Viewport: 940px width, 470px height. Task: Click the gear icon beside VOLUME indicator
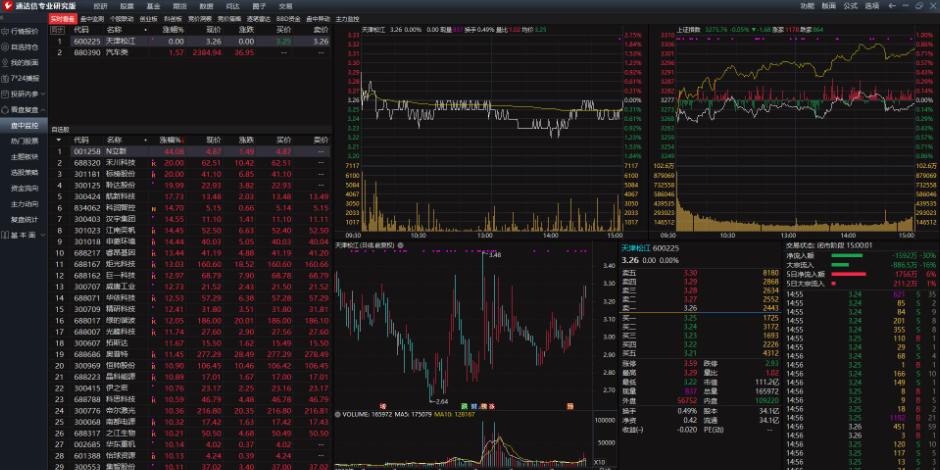tap(338, 413)
